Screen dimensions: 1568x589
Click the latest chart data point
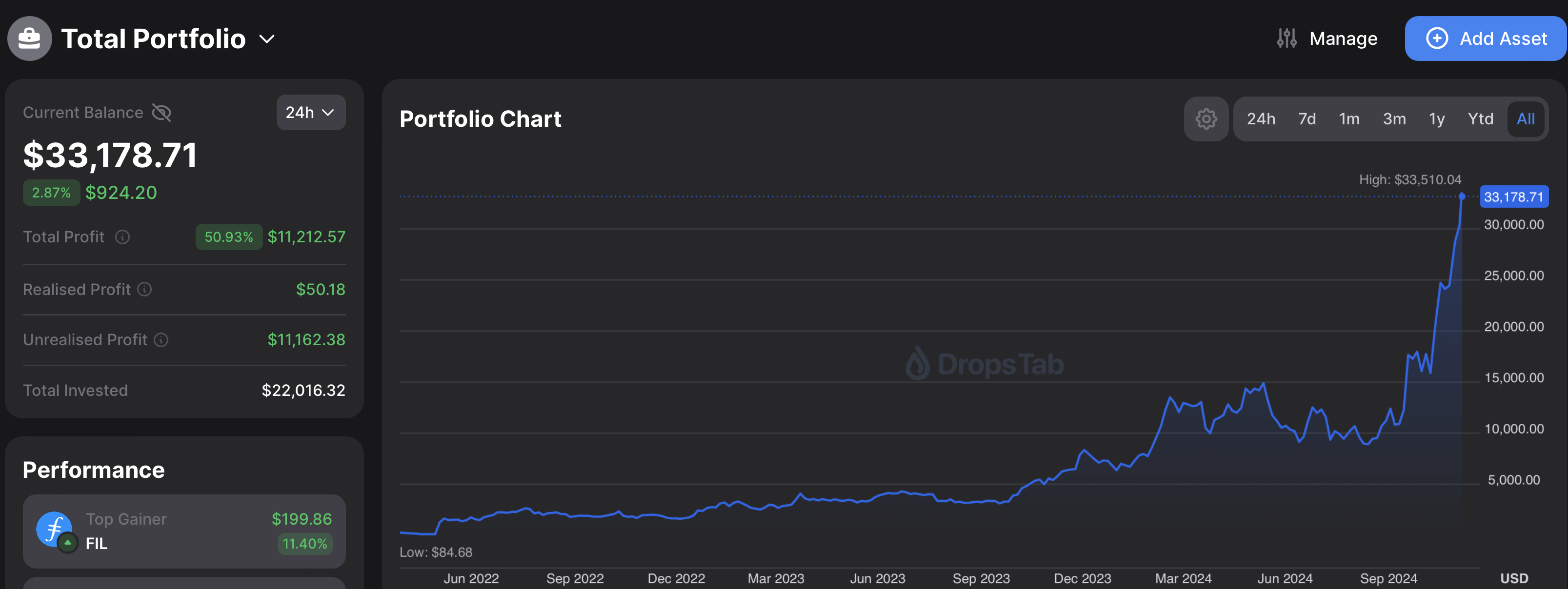pos(1462,196)
